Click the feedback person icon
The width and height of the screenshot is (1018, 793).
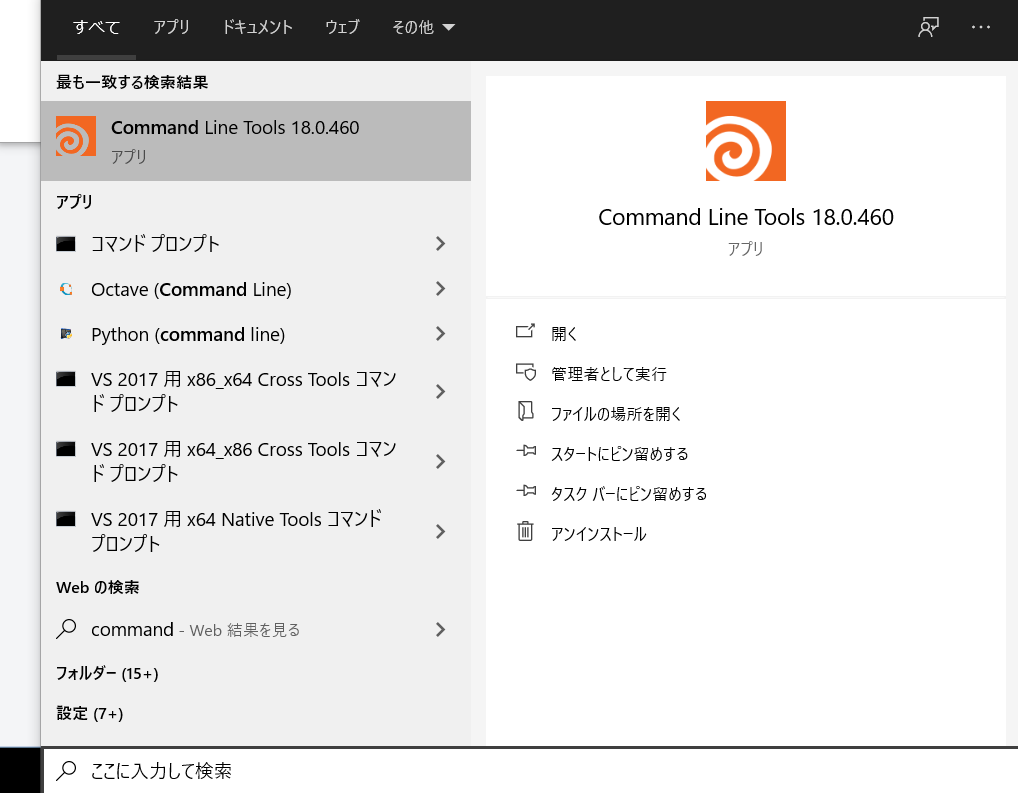(x=928, y=27)
